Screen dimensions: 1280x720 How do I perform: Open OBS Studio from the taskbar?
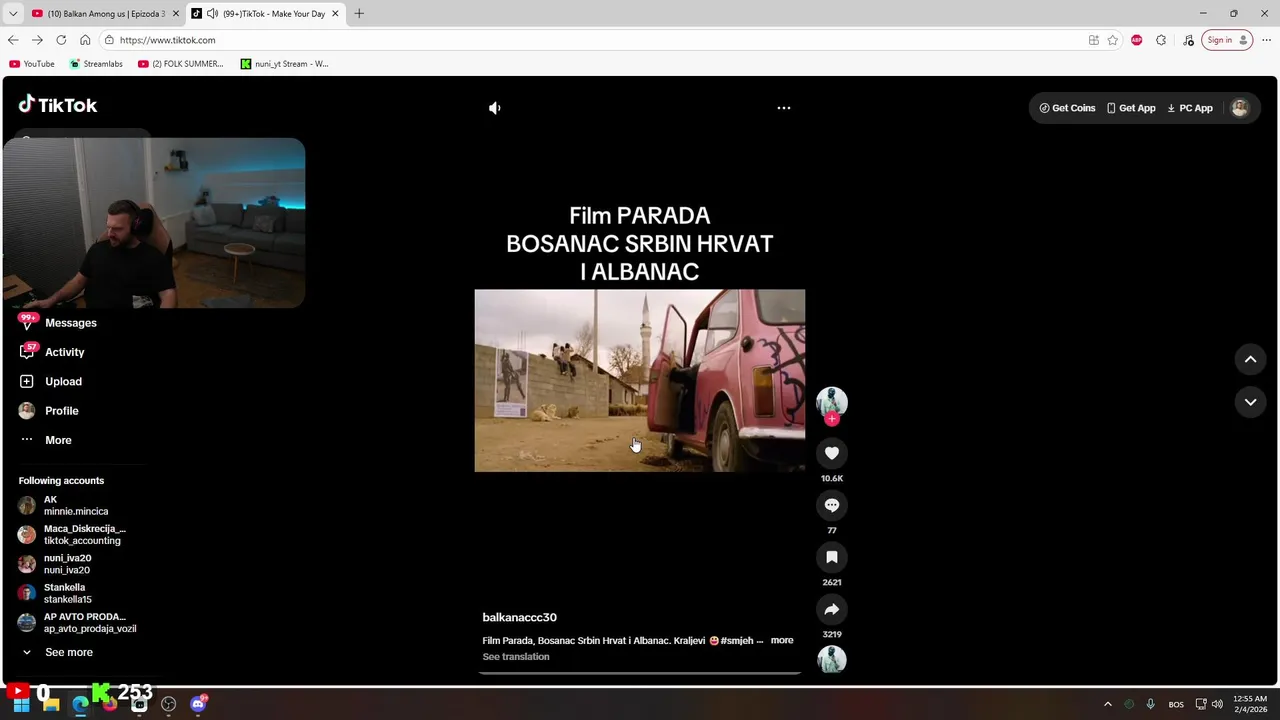168,704
